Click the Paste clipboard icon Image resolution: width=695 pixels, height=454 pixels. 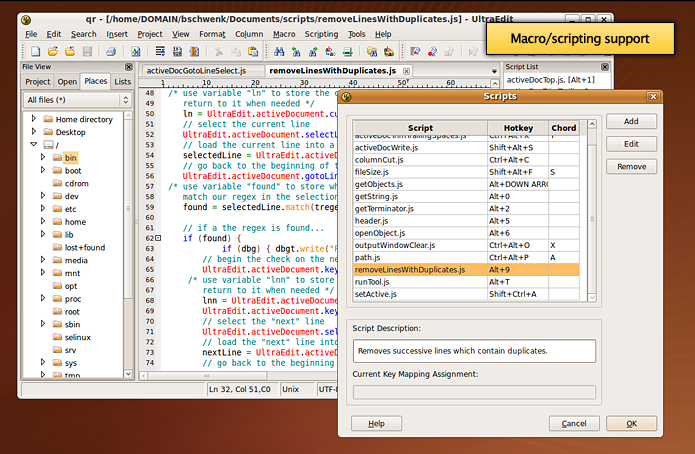(253, 52)
